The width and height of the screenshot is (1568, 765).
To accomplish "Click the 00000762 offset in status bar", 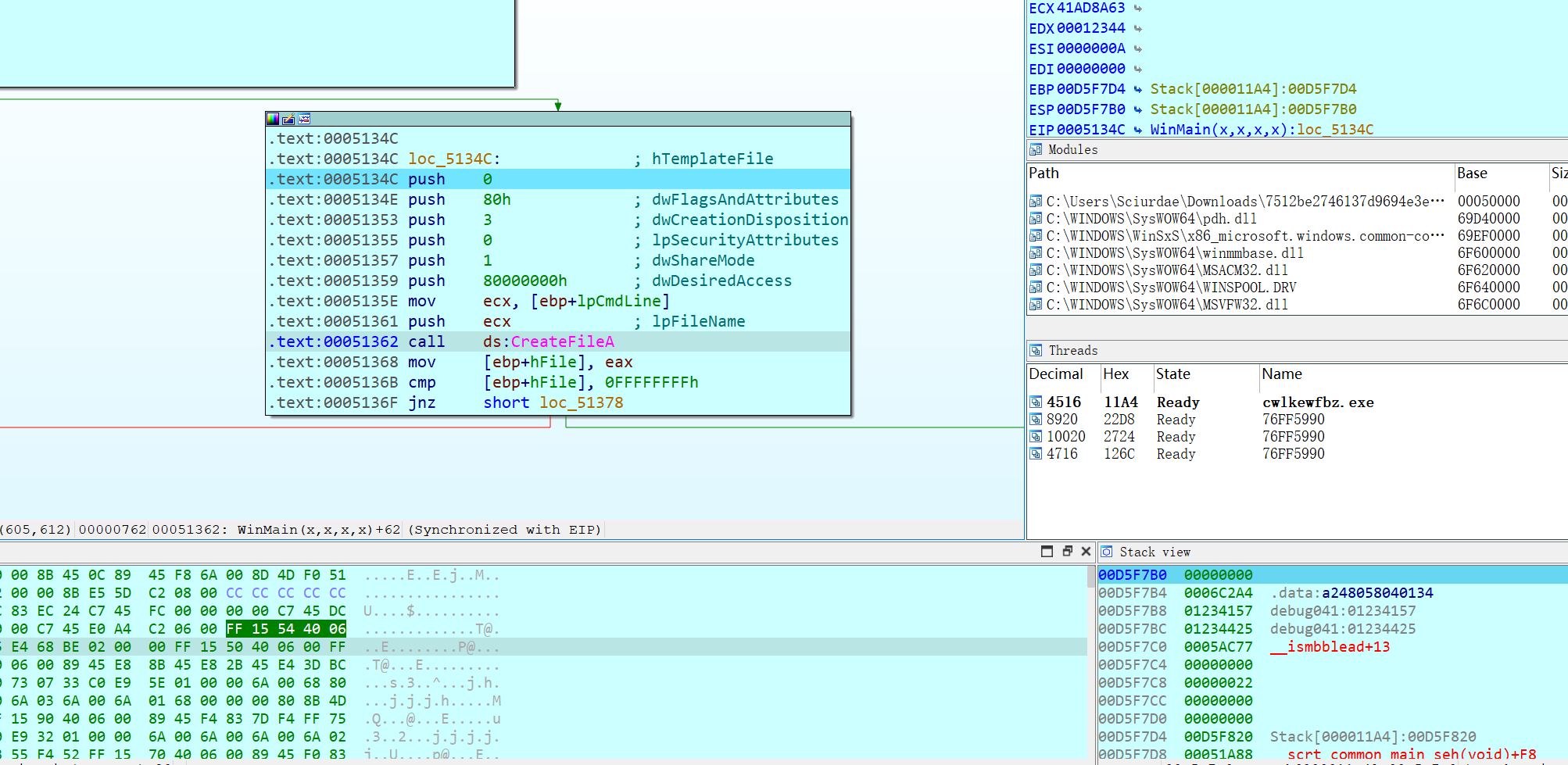I will click(113, 530).
